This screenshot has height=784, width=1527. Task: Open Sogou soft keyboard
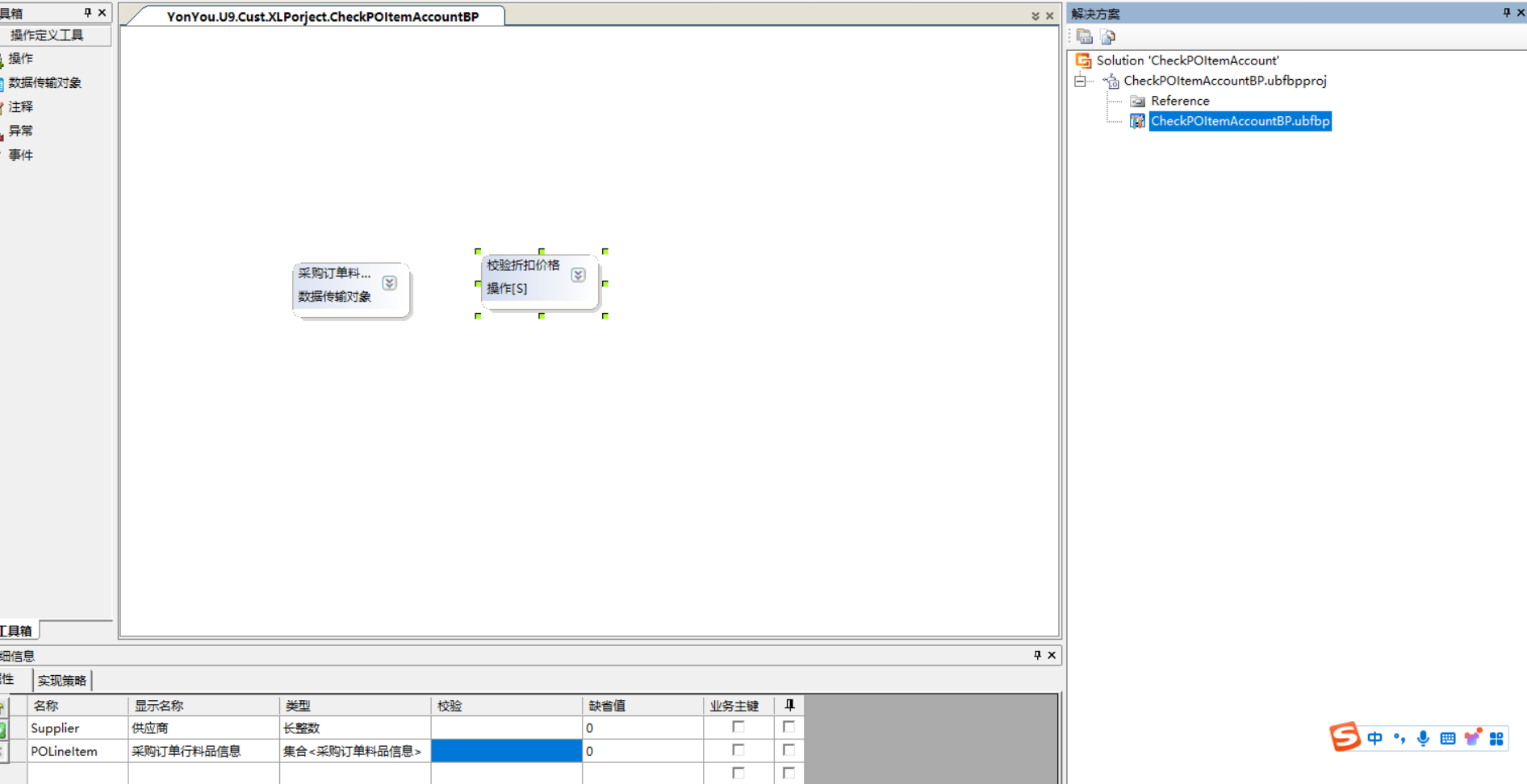click(x=1448, y=738)
